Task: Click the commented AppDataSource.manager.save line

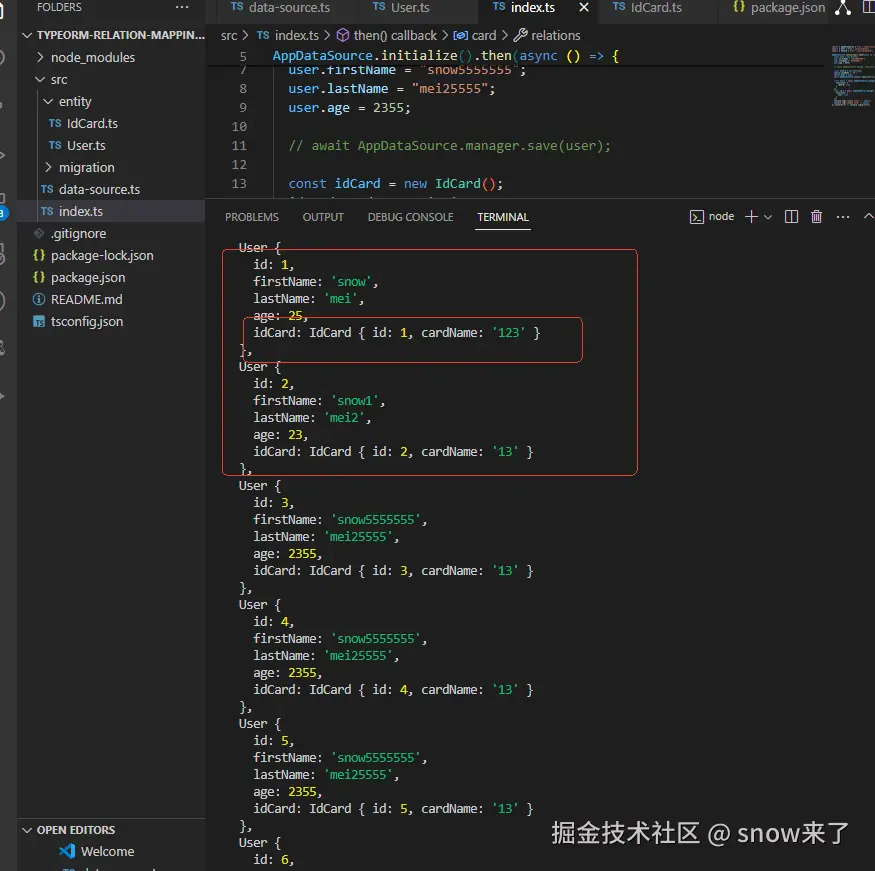Action: (x=449, y=146)
